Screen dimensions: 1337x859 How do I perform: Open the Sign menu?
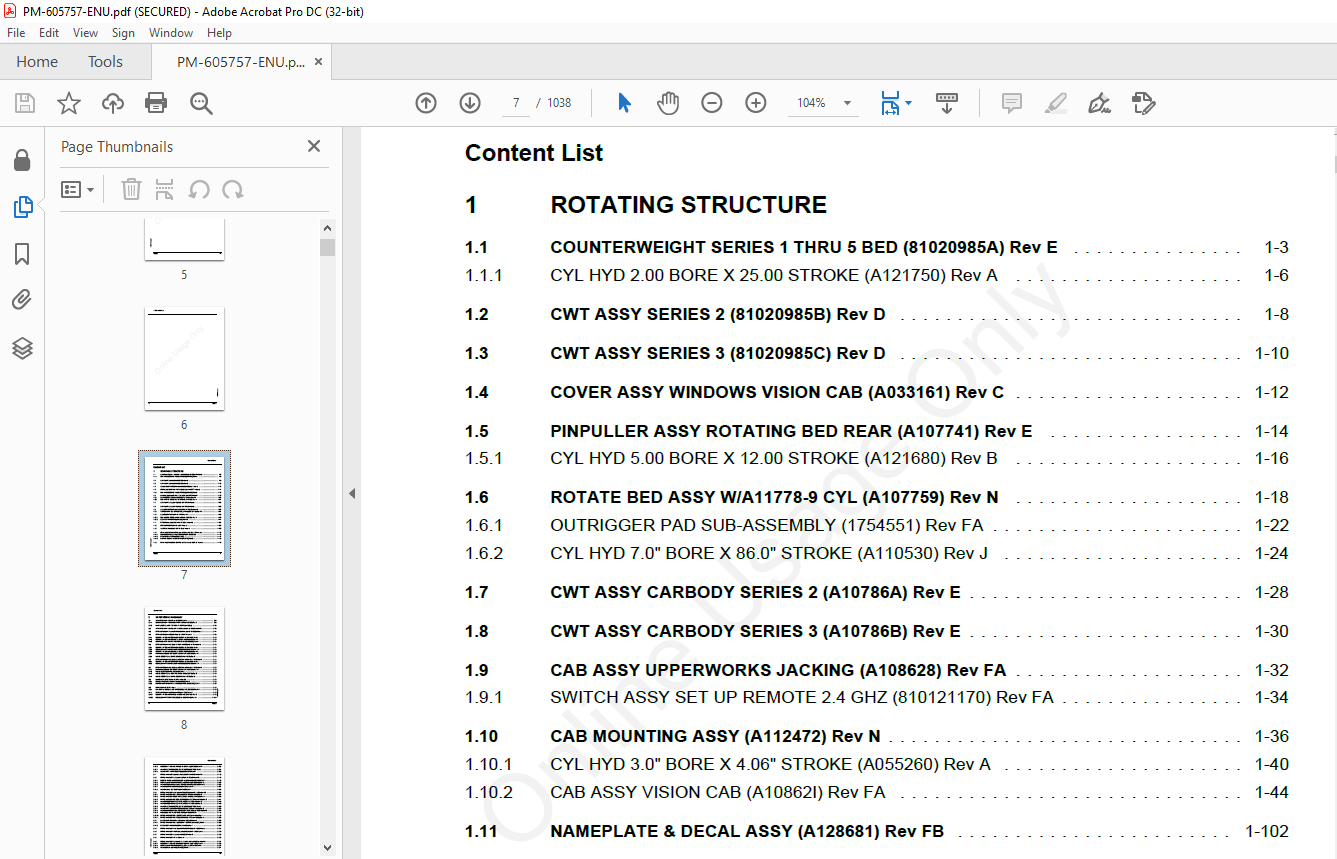click(123, 33)
